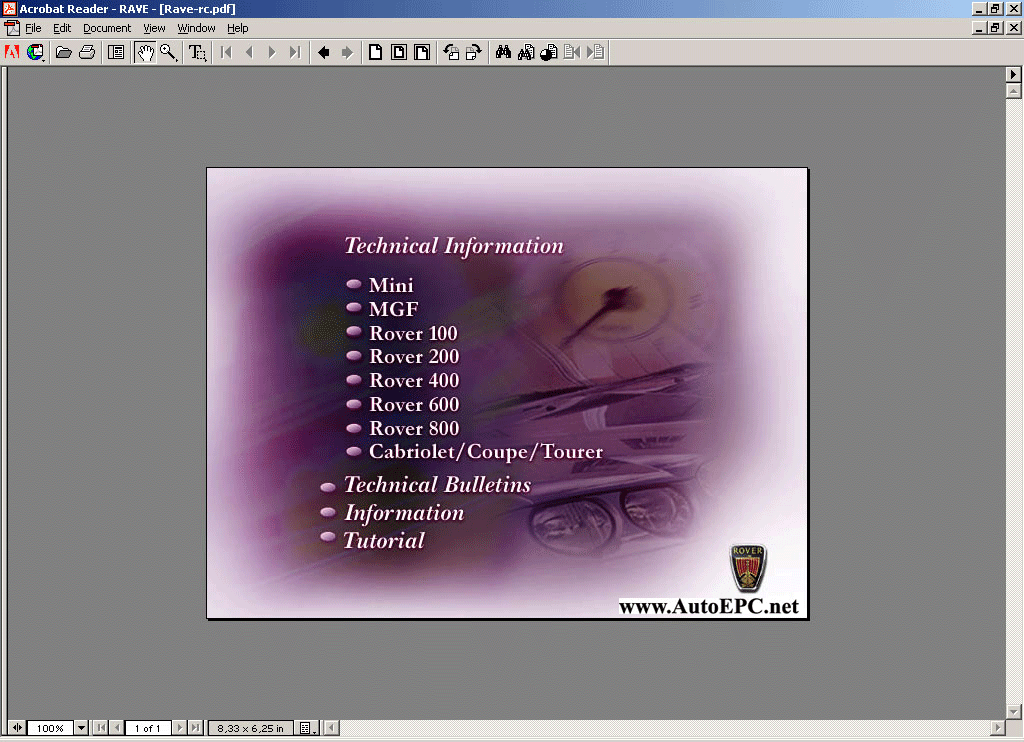The height and width of the screenshot is (742, 1024).
Task: Click the document icon beside File menu
Action: [x=12, y=28]
